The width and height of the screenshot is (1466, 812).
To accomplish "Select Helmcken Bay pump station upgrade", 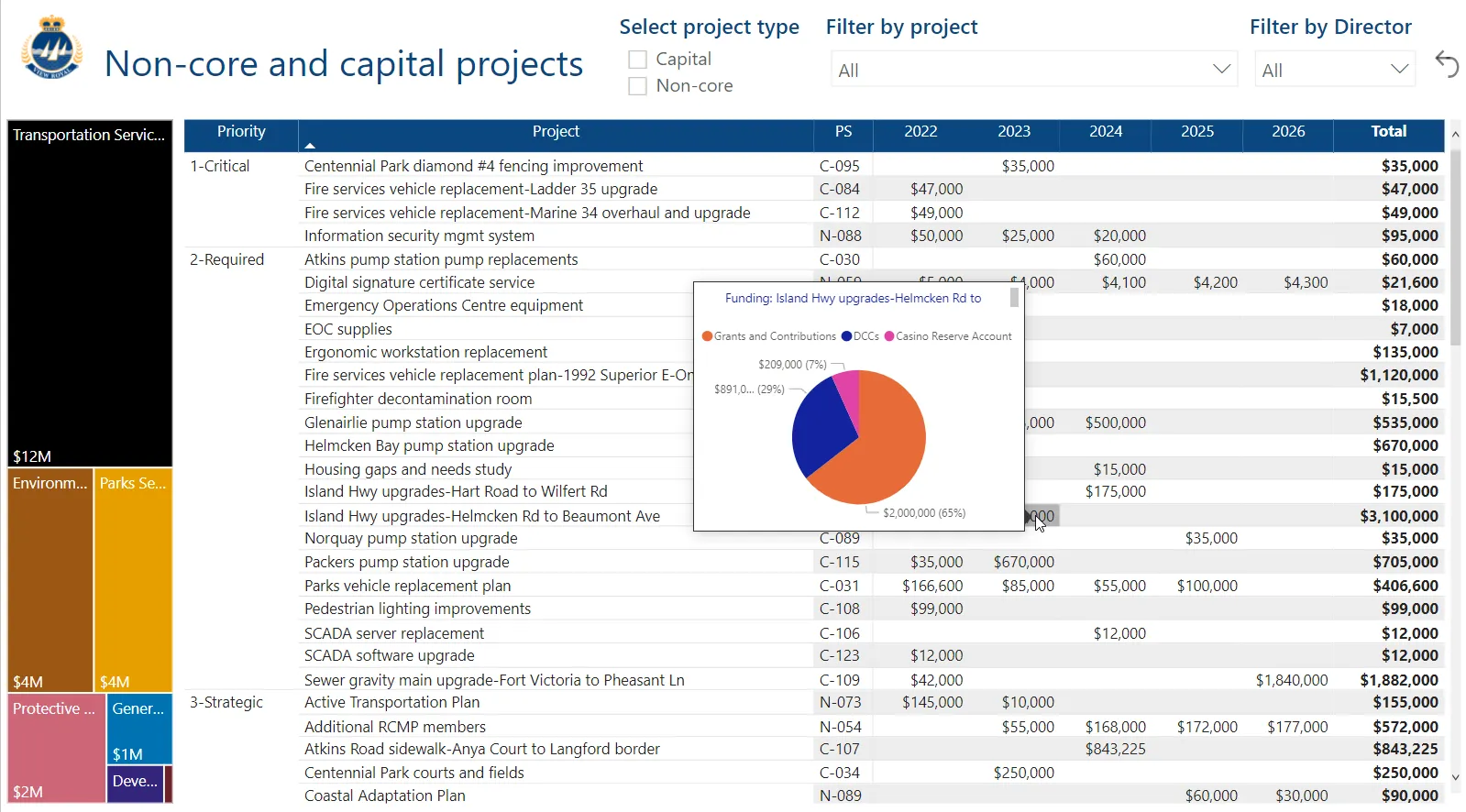I will coord(429,445).
